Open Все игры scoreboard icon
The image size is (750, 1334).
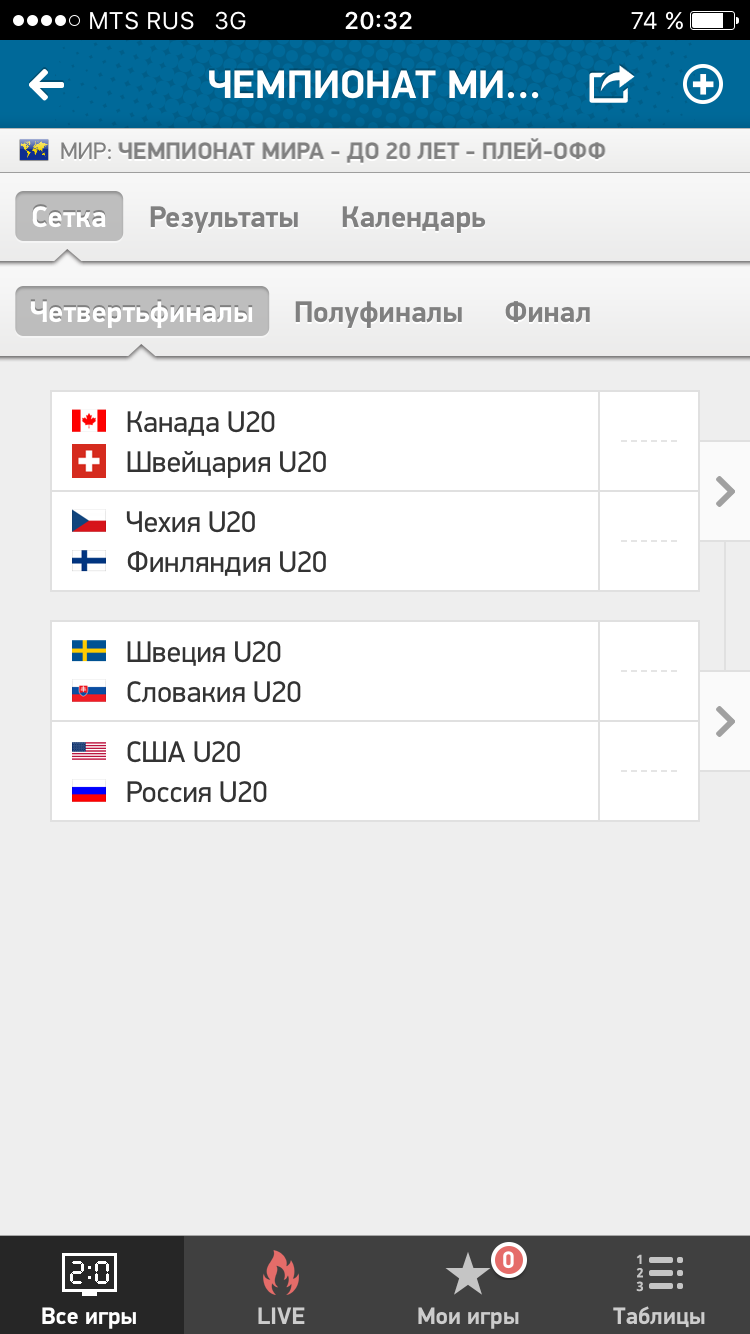coord(89,1274)
